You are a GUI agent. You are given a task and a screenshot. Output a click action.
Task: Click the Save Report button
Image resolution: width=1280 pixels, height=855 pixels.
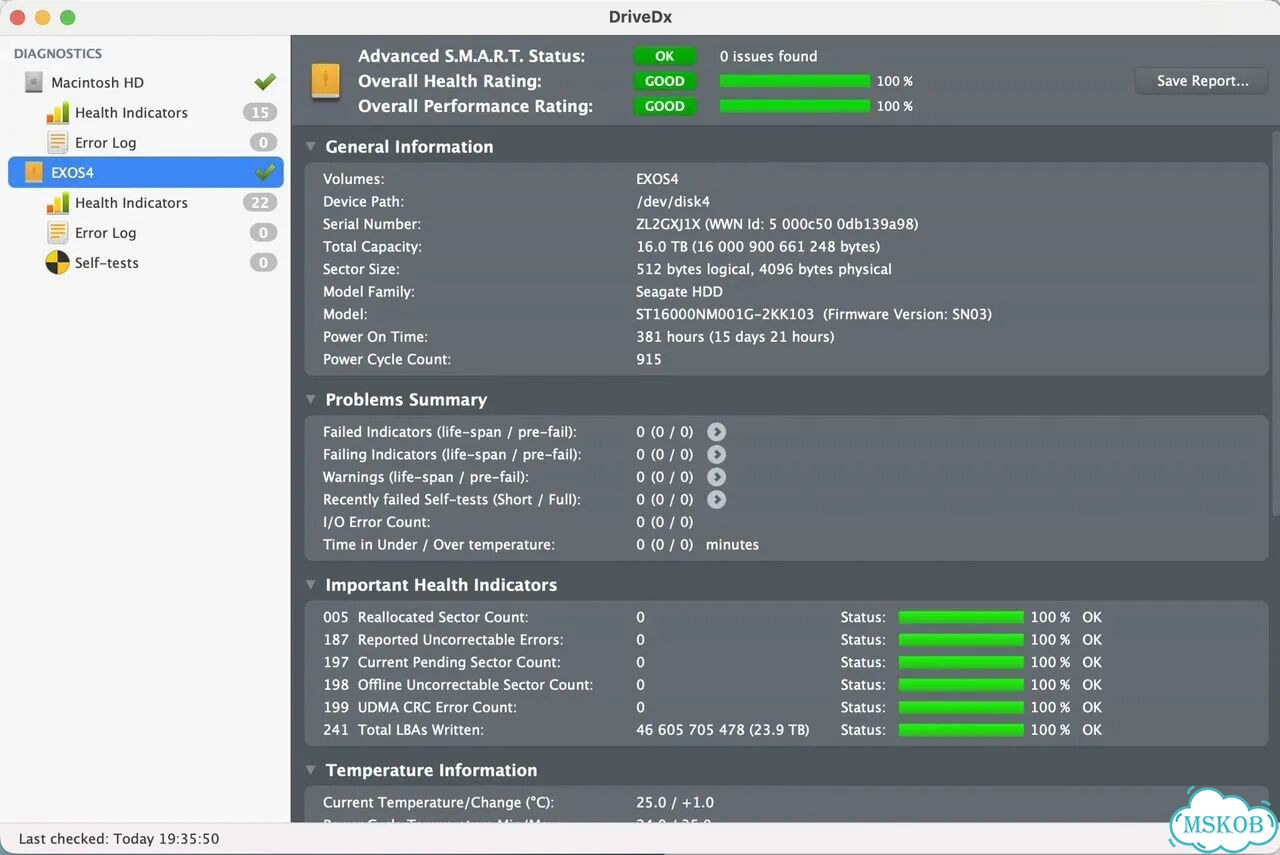click(x=1202, y=81)
